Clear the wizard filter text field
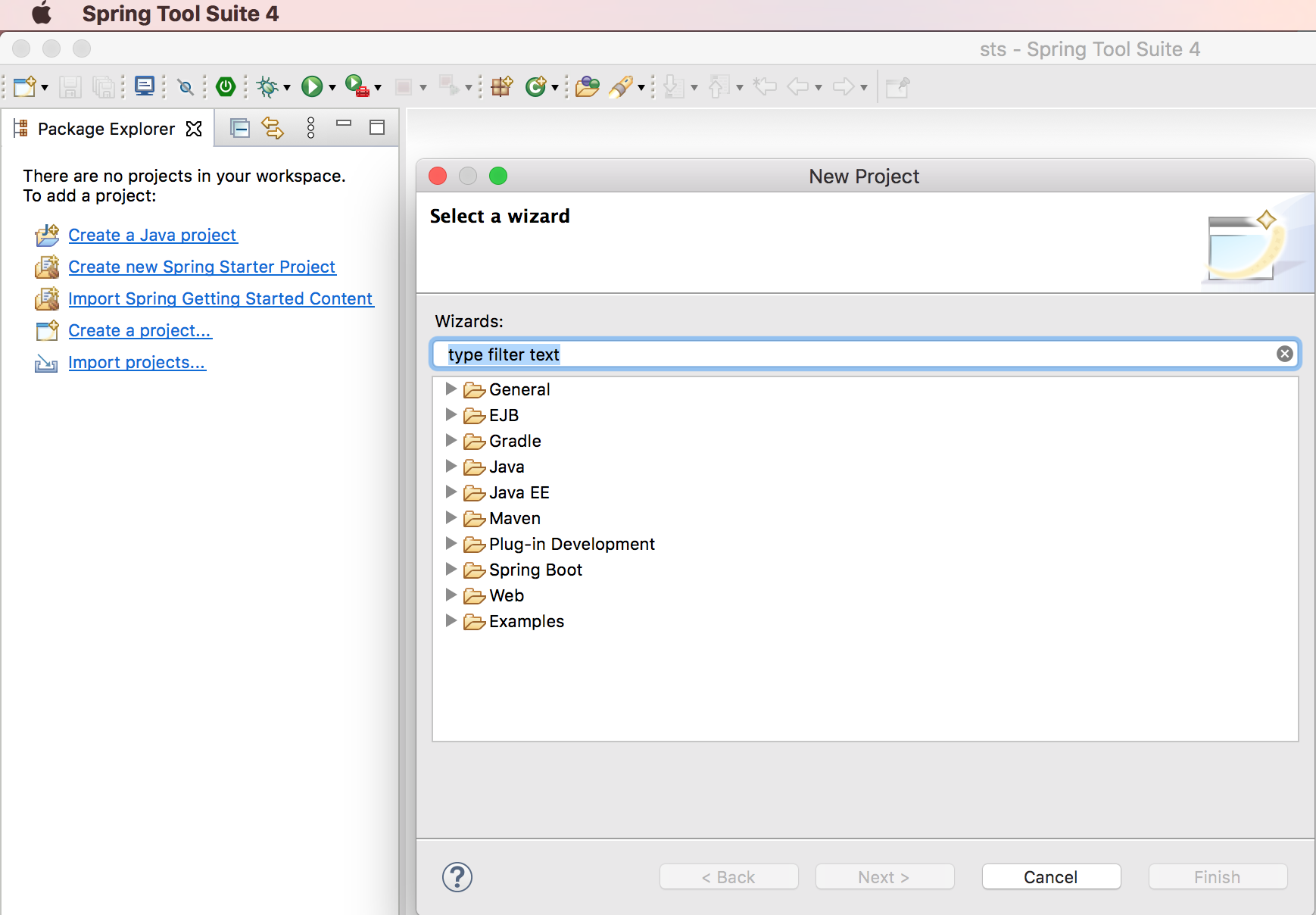1316x915 pixels. click(x=1285, y=354)
